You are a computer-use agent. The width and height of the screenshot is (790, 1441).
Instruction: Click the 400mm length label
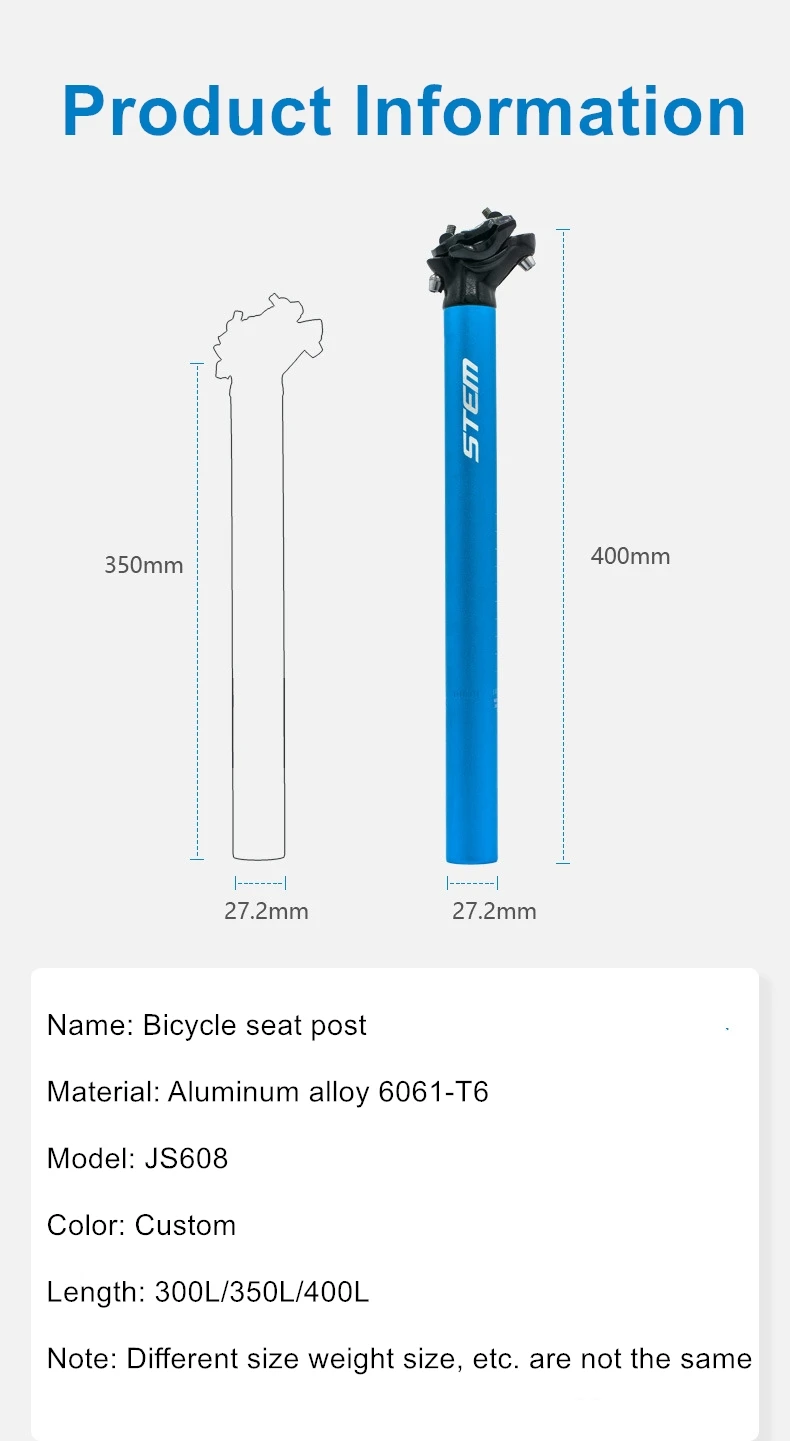(630, 556)
